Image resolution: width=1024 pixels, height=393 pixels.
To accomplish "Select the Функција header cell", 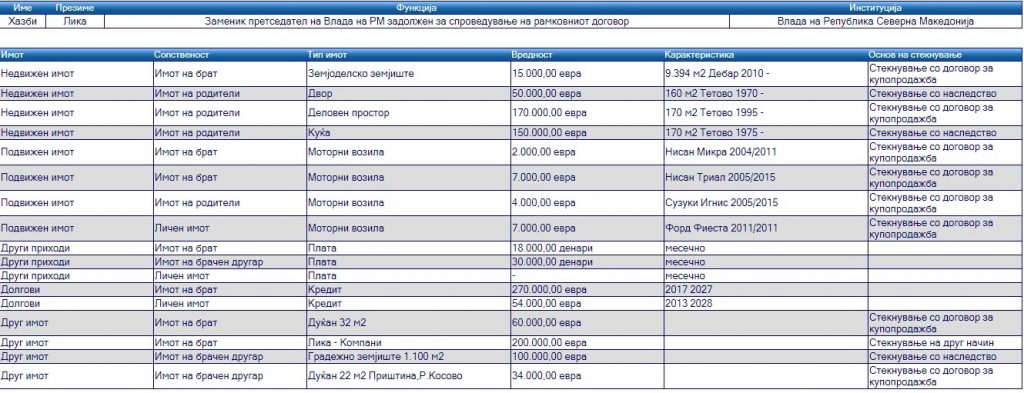I will pos(417,8).
